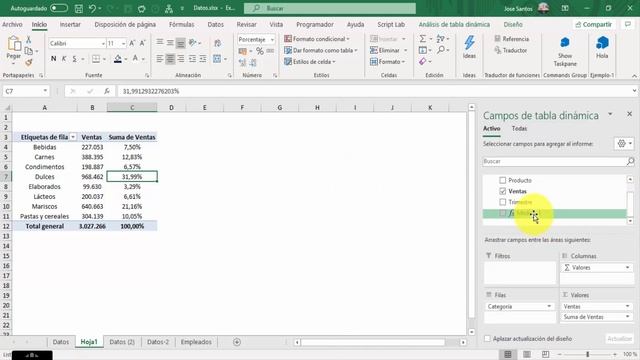Apply underline with the S button
This screenshot has width=640, height=360.
pos(74,59)
